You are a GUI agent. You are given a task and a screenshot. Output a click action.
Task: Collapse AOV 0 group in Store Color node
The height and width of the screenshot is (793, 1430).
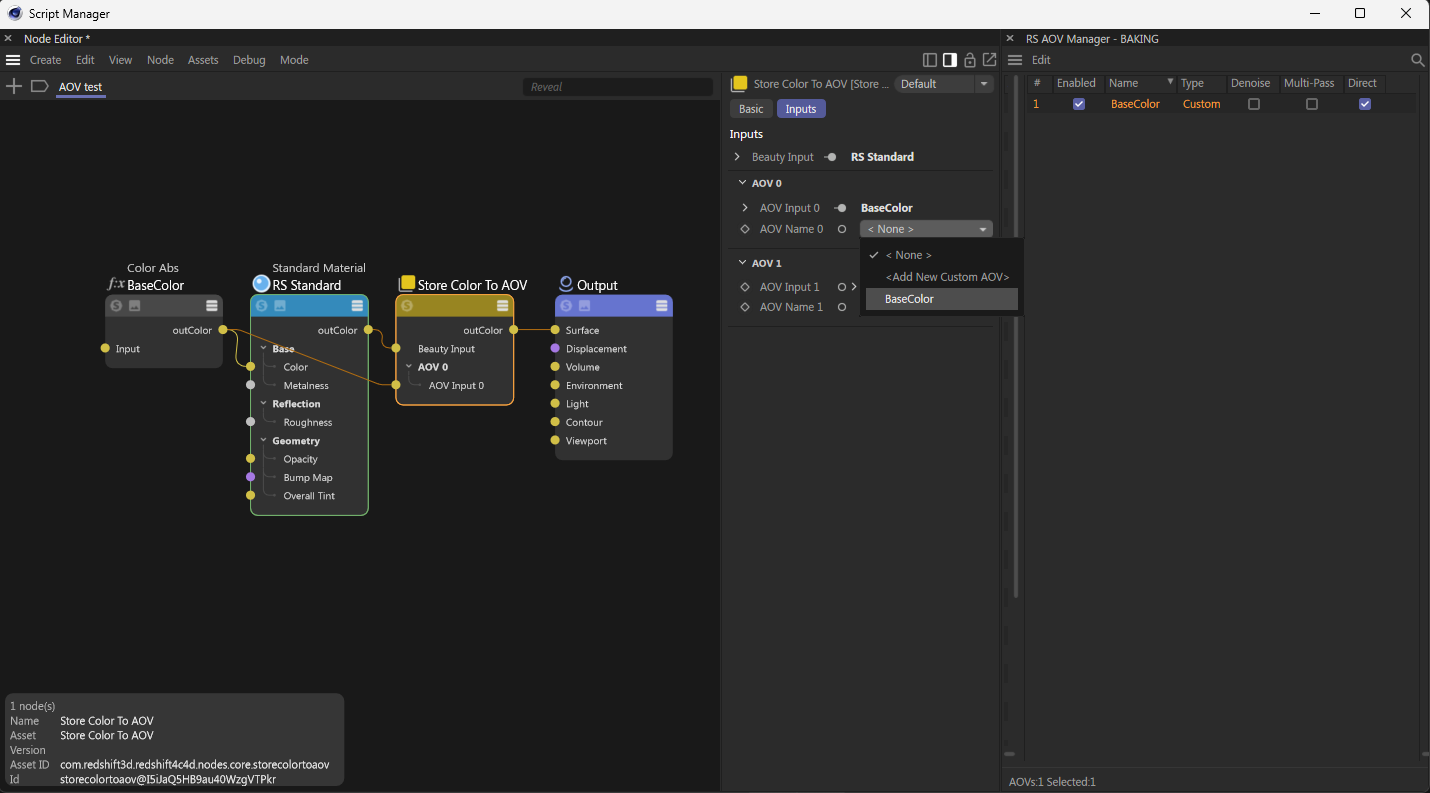click(409, 367)
